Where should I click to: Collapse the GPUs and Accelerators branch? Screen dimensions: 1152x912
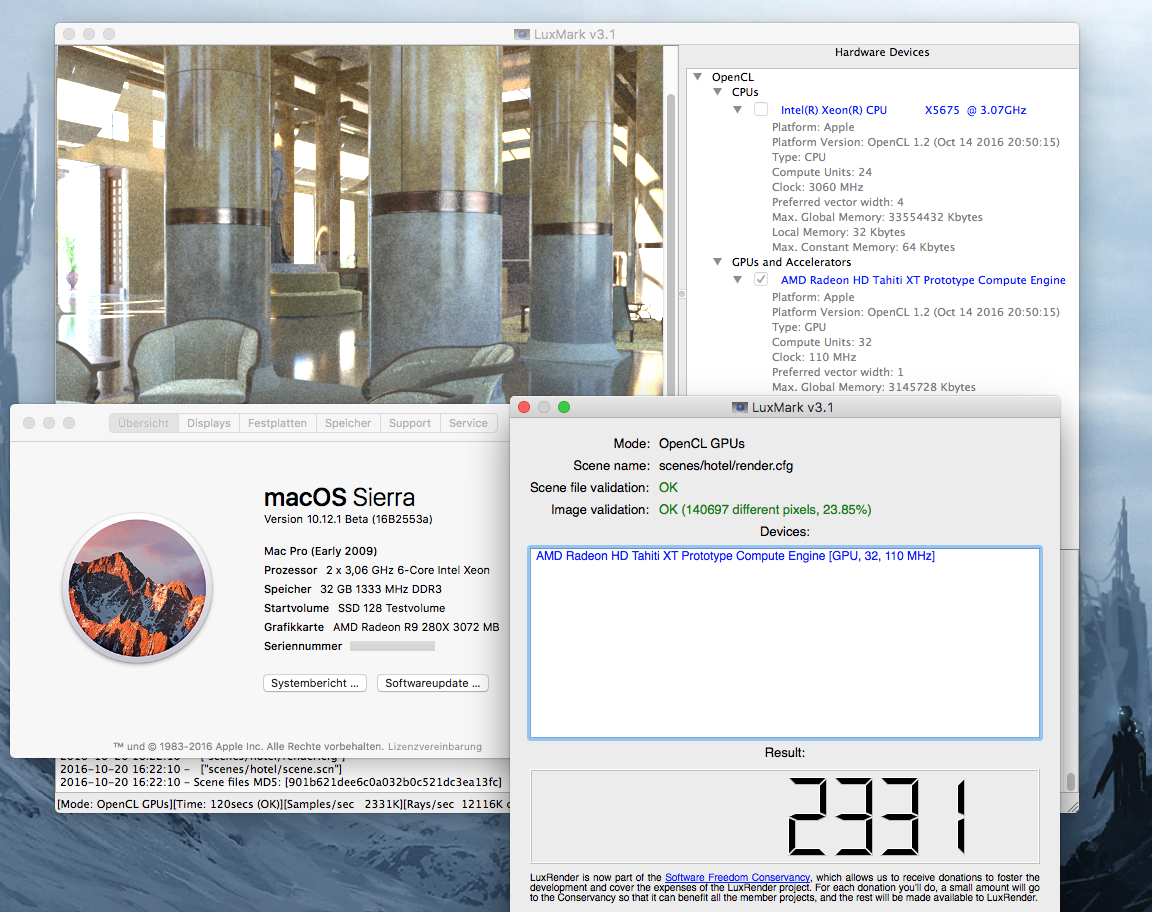tap(717, 261)
